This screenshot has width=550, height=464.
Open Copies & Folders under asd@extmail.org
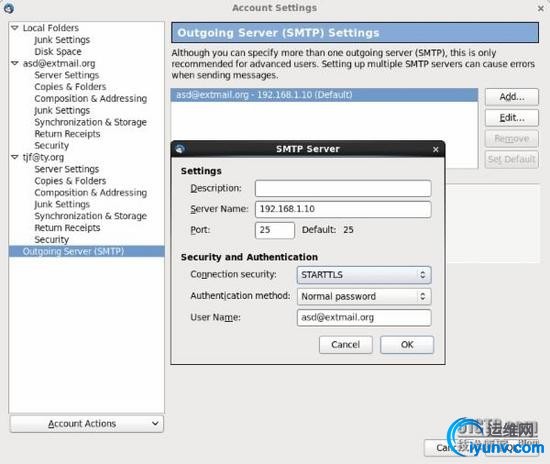(70, 87)
